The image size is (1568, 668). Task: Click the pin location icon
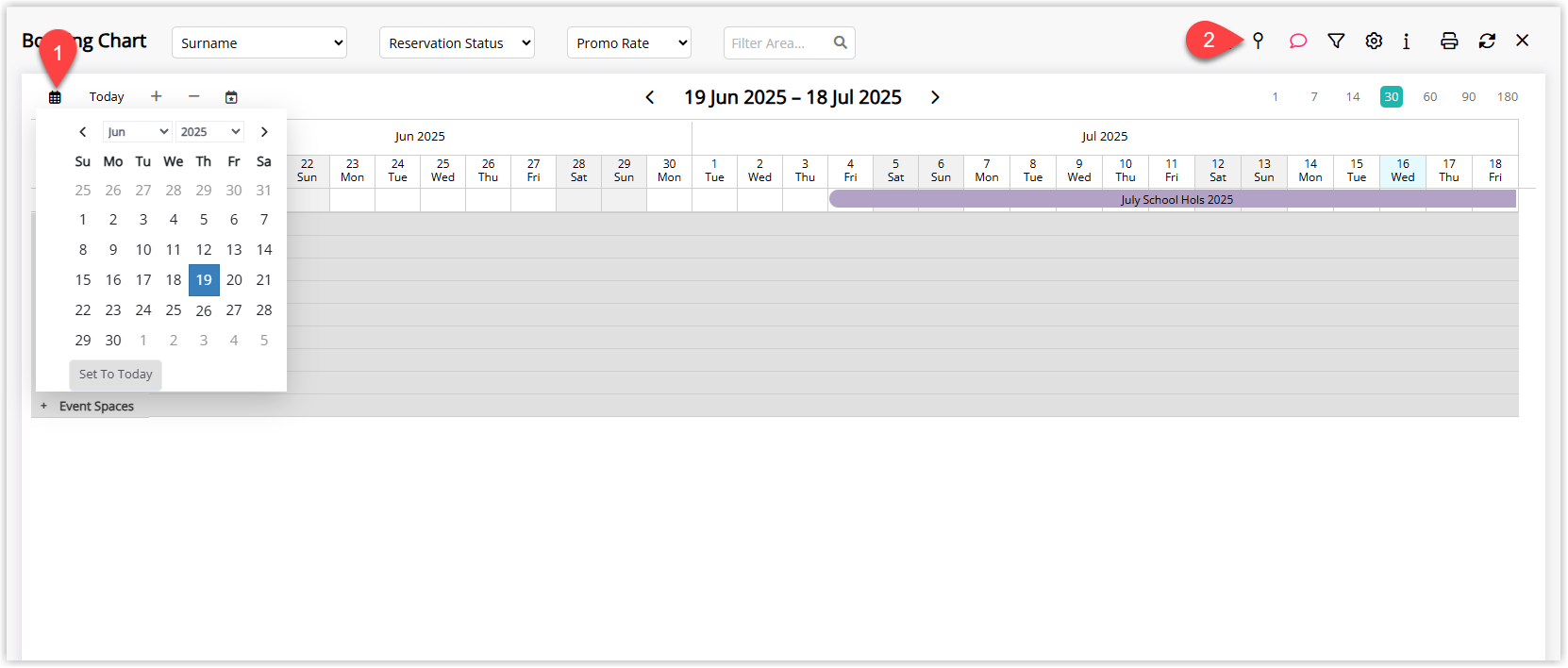(x=1258, y=41)
